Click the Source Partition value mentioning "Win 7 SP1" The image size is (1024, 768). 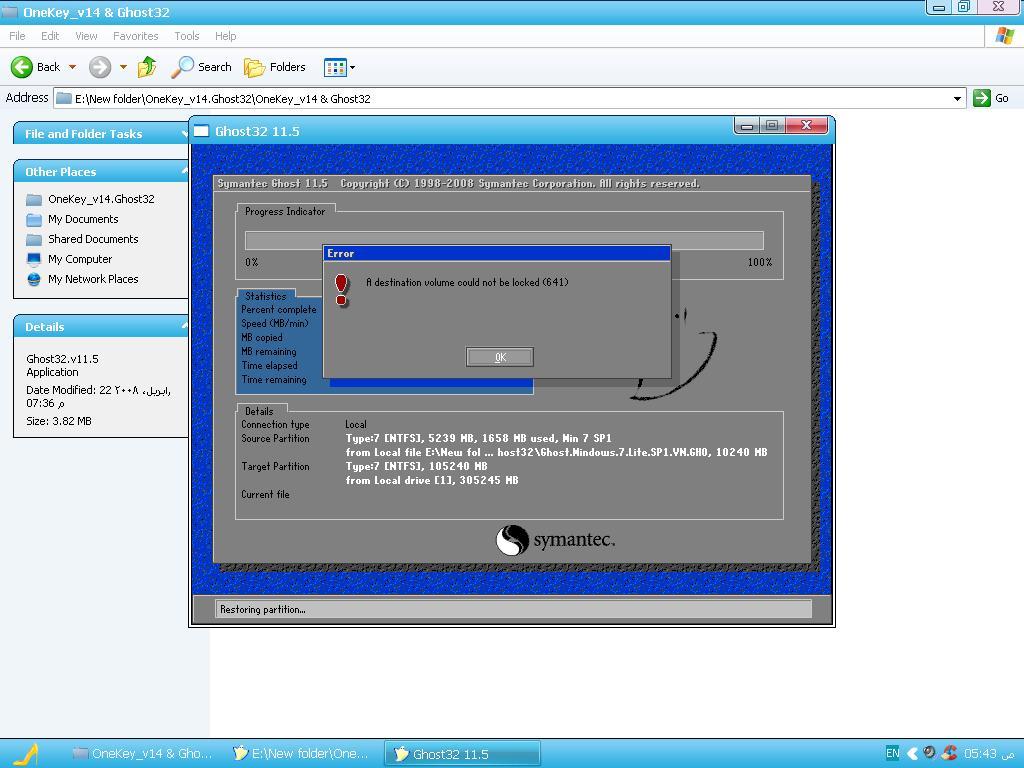click(x=479, y=438)
